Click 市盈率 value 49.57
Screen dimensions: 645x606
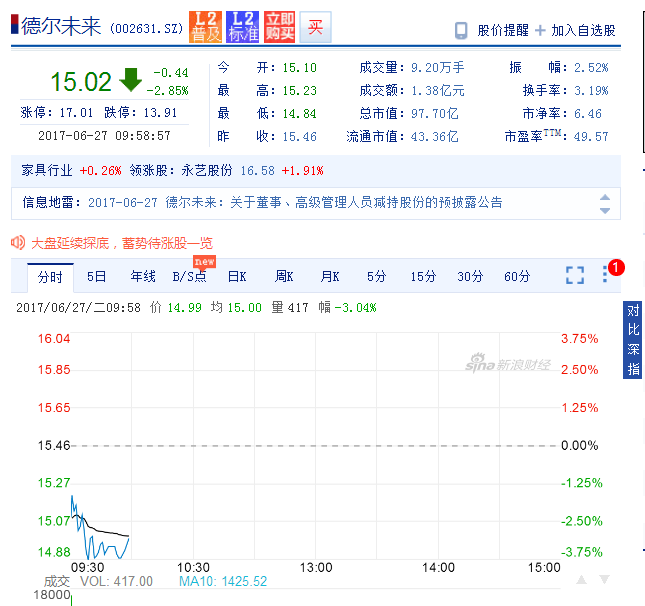pyautogui.click(x=591, y=137)
